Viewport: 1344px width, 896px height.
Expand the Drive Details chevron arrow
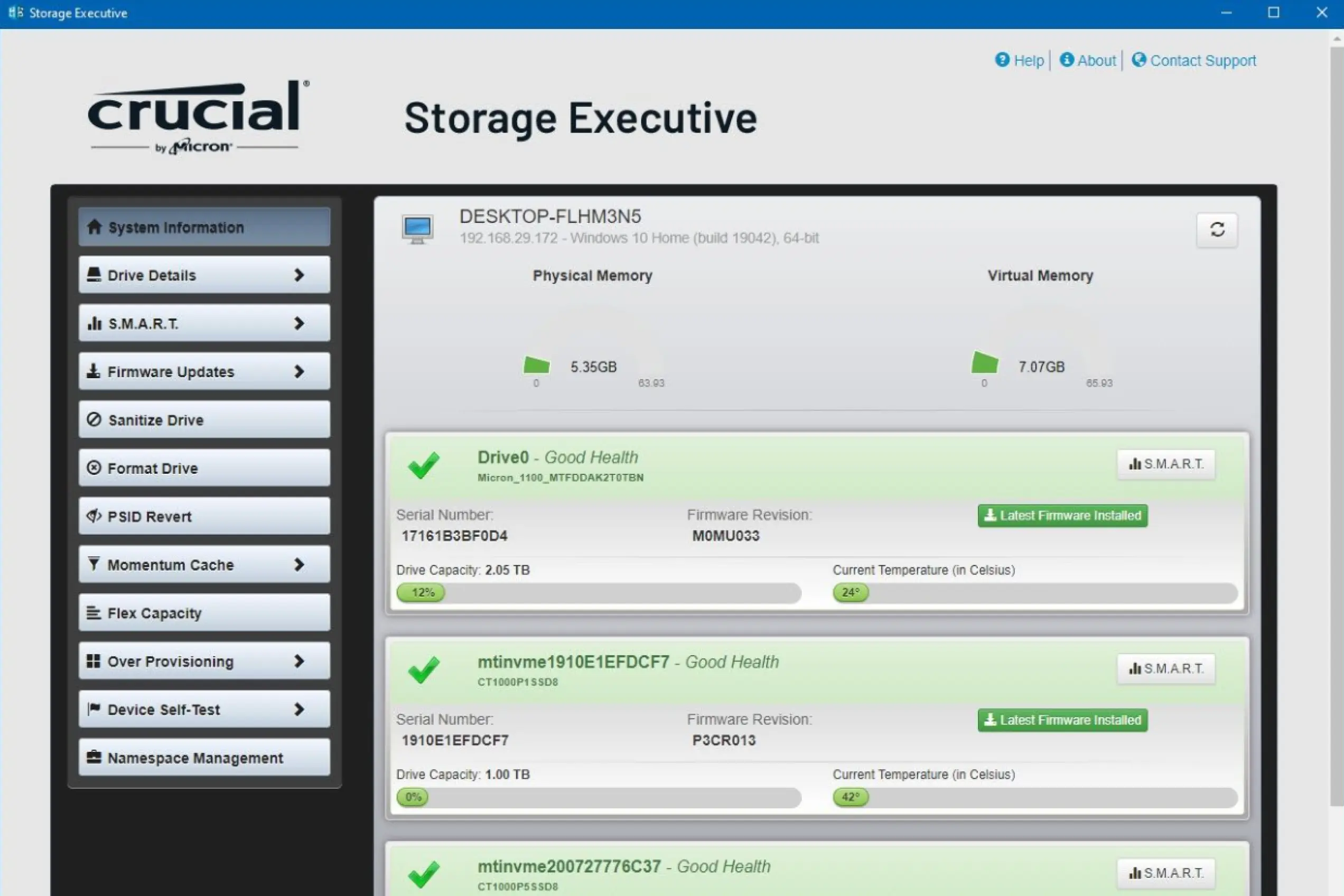tap(299, 275)
